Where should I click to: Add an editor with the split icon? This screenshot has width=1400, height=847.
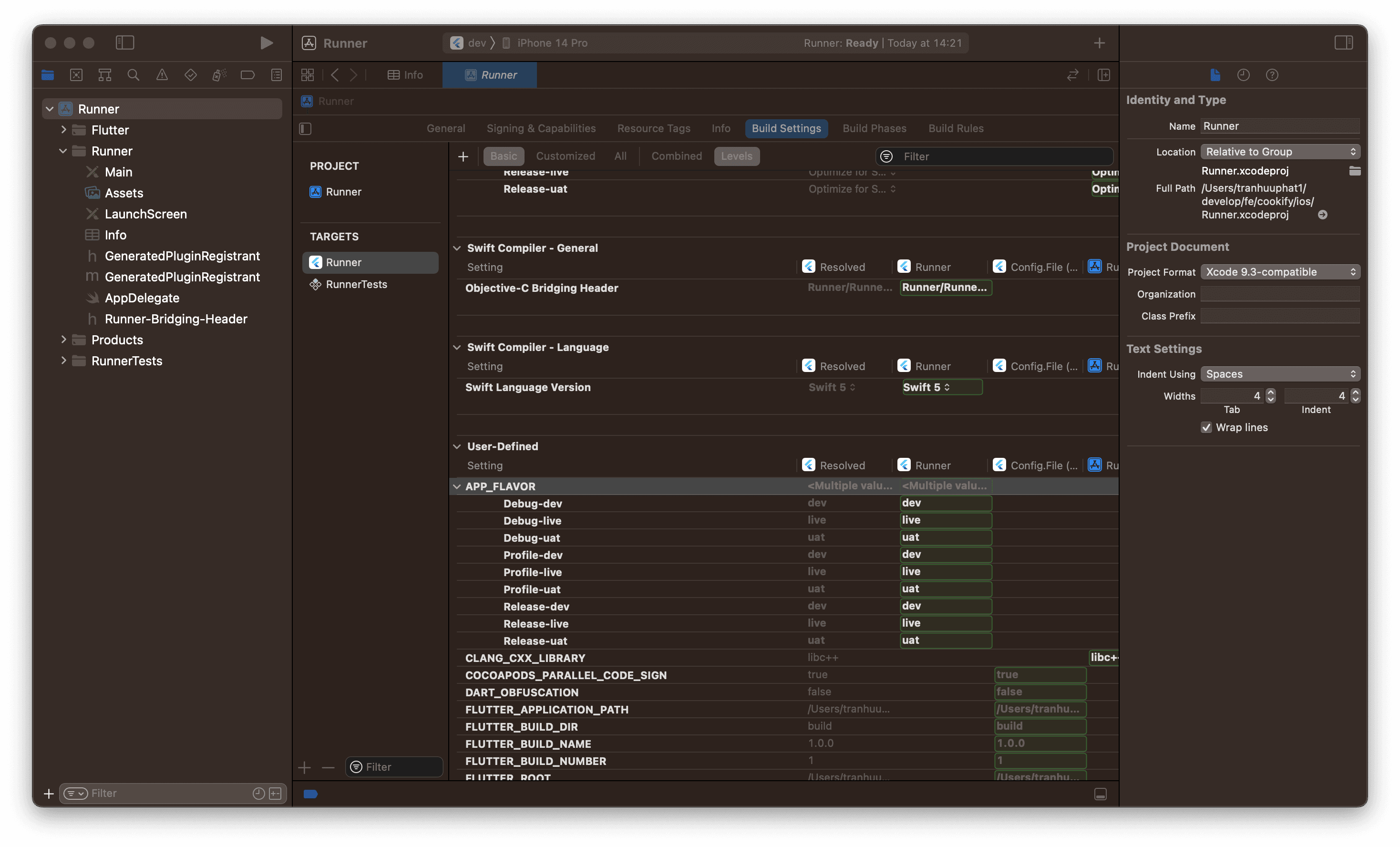[x=1103, y=74]
